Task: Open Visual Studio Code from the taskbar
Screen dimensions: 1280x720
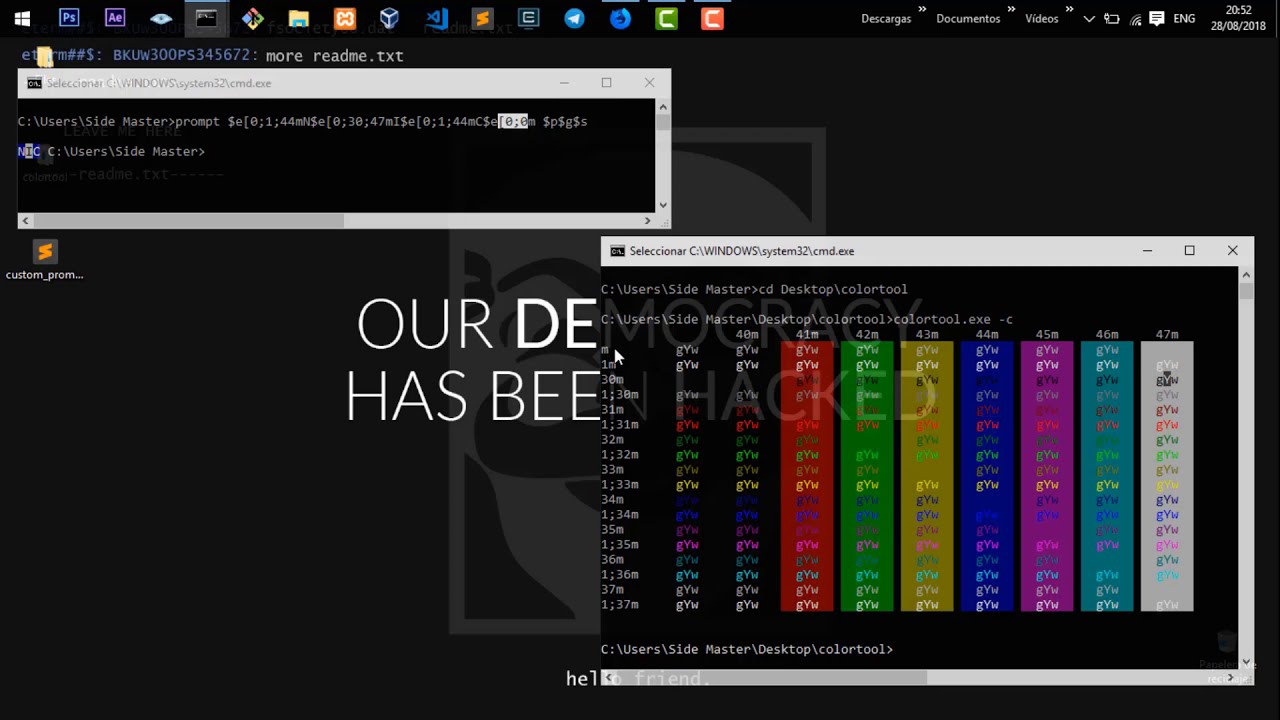Action: pos(436,18)
